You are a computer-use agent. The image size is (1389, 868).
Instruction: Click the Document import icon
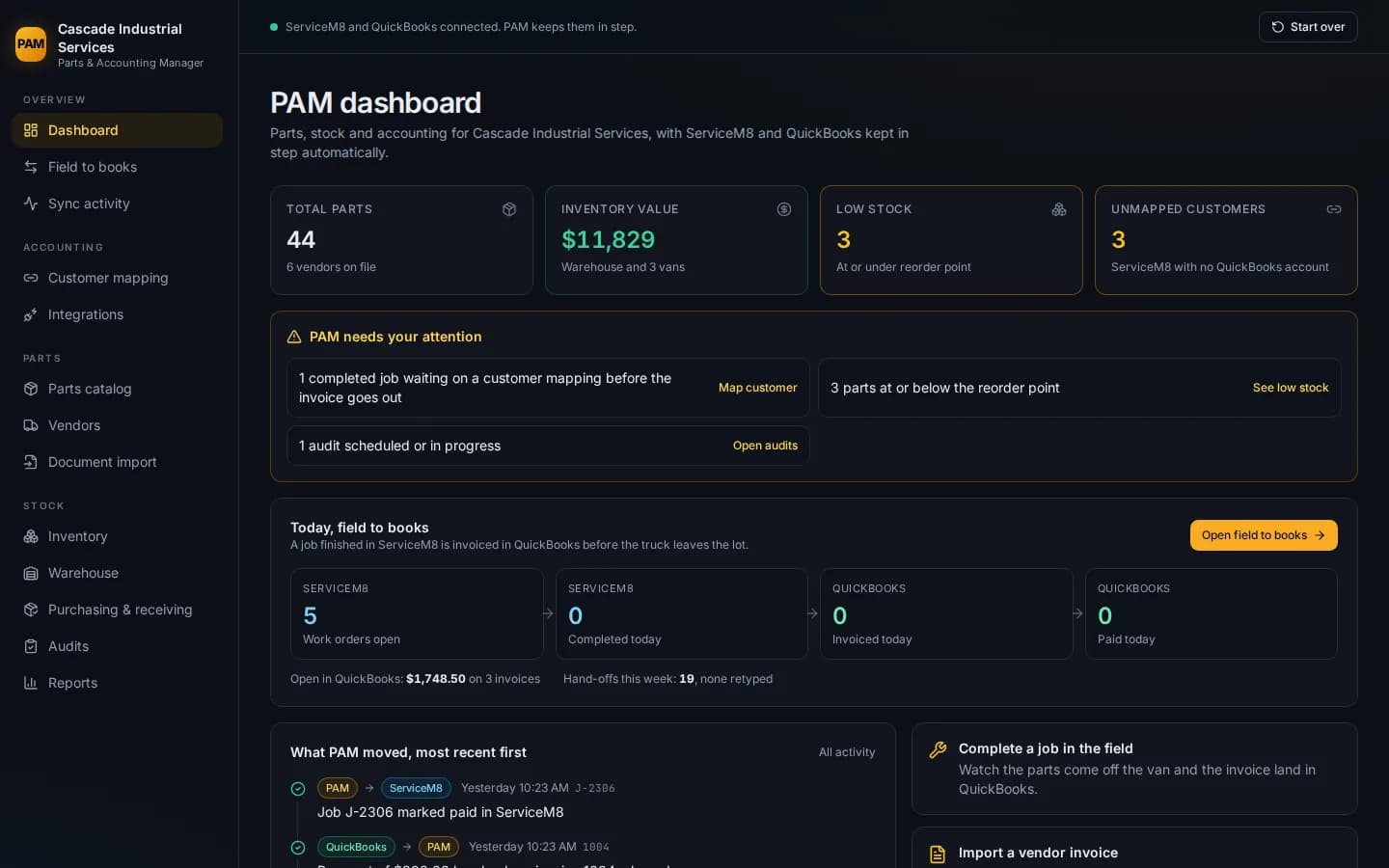[x=31, y=462]
